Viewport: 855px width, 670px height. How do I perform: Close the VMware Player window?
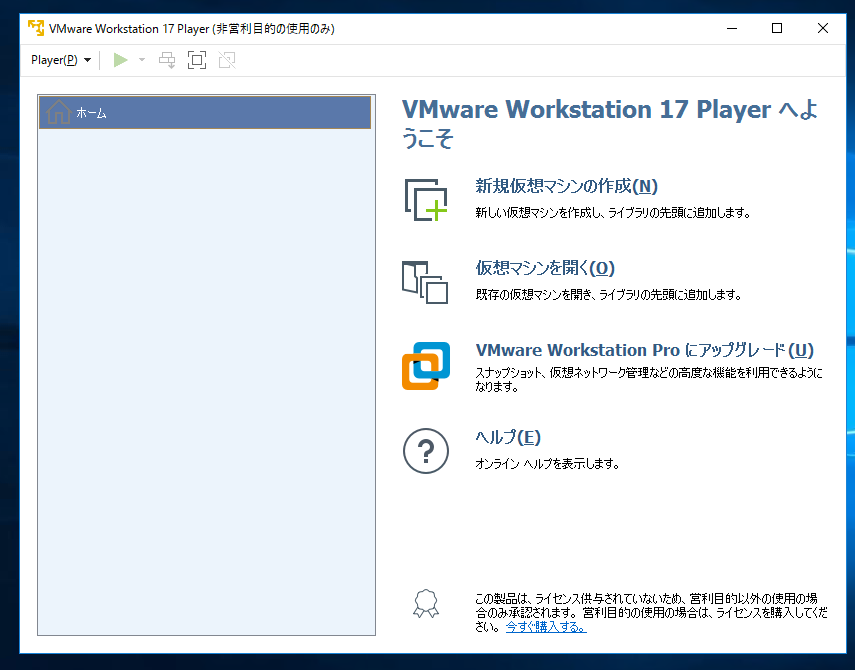coord(823,28)
